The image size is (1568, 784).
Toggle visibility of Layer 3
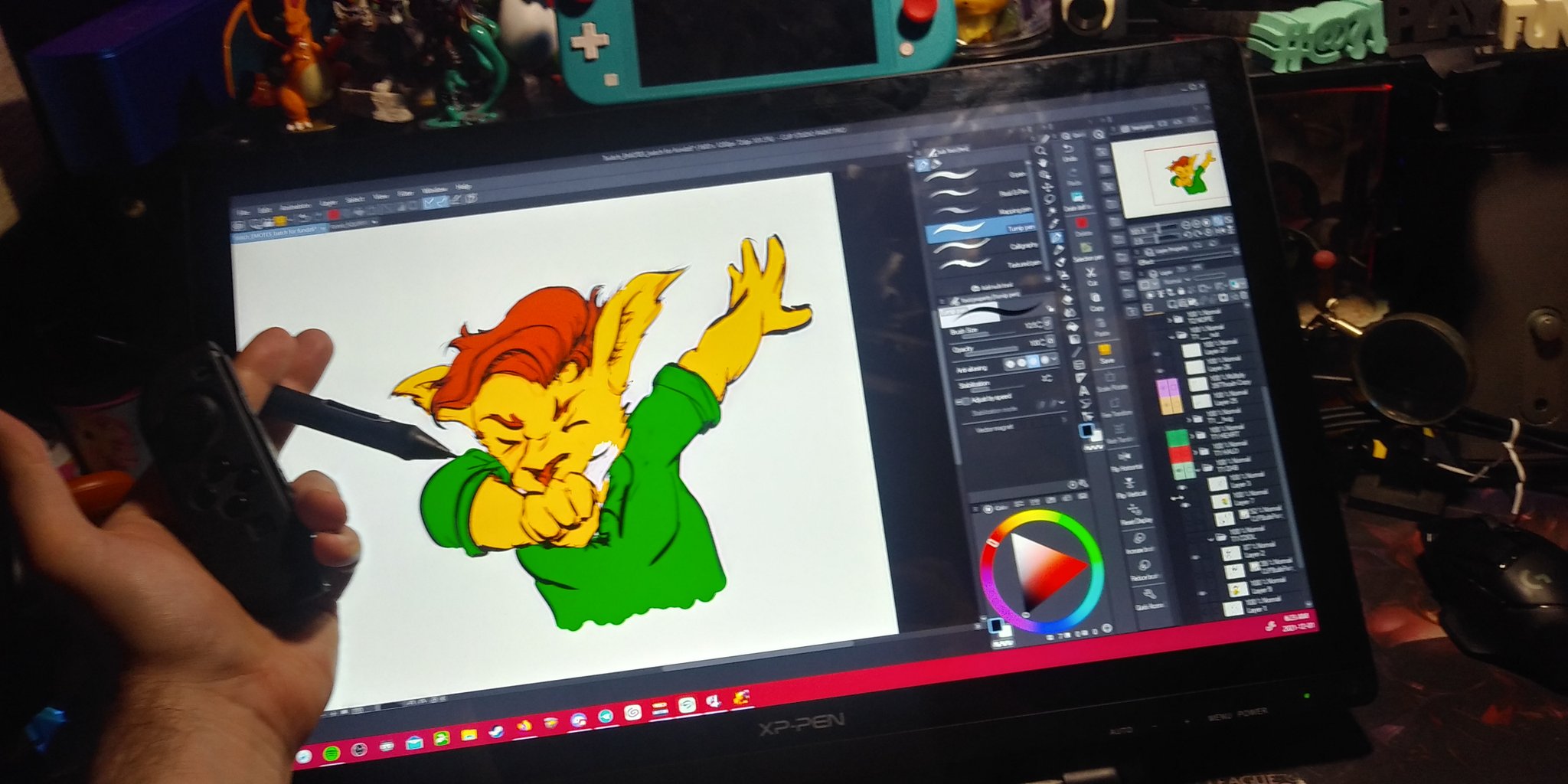[x=1181, y=487]
